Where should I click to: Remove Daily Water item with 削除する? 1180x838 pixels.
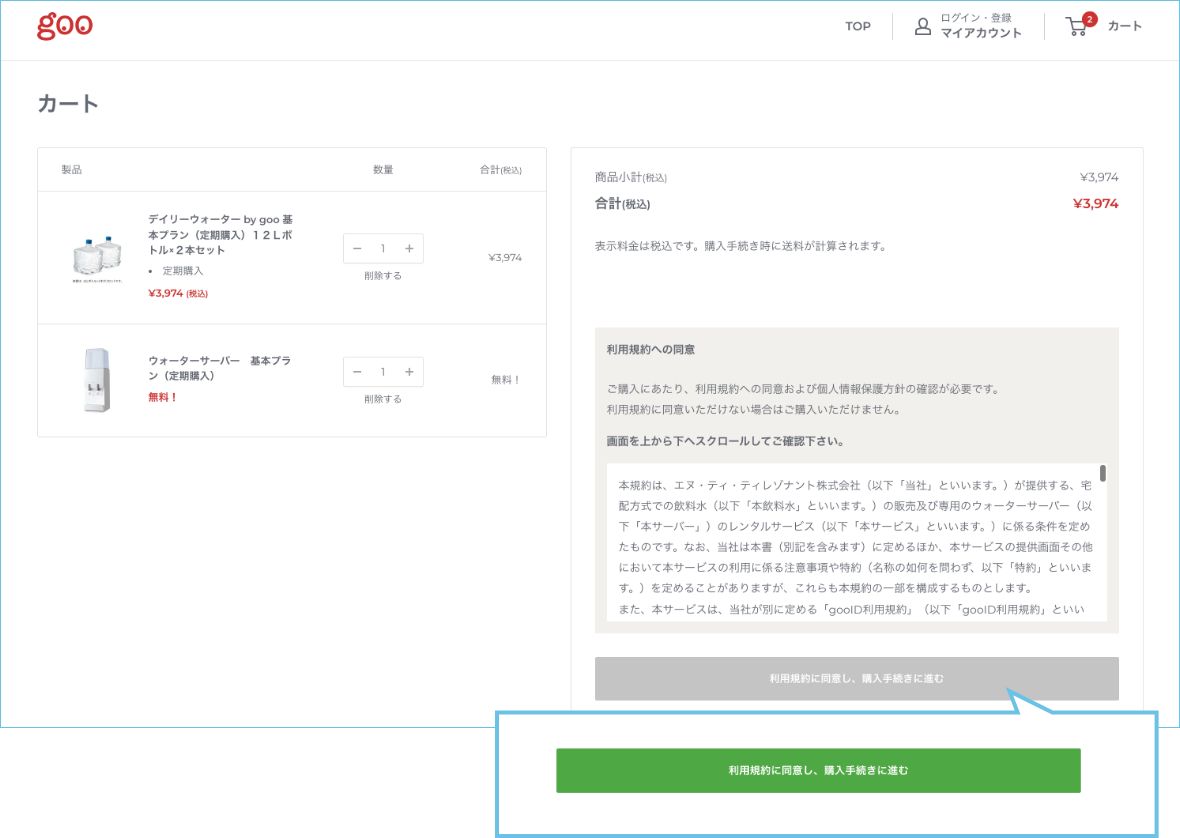[383, 276]
